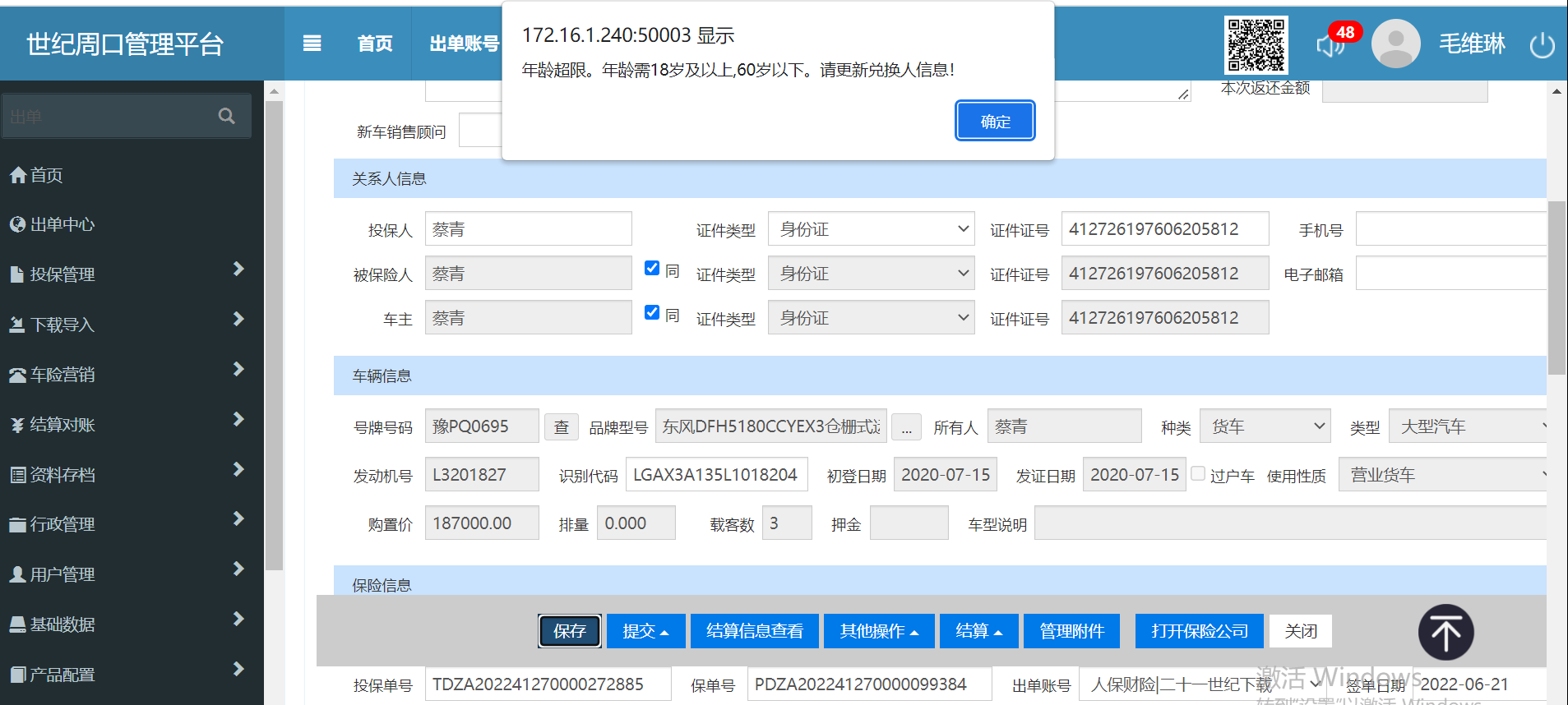Focus the 手机号 input field

click(1452, 229)
